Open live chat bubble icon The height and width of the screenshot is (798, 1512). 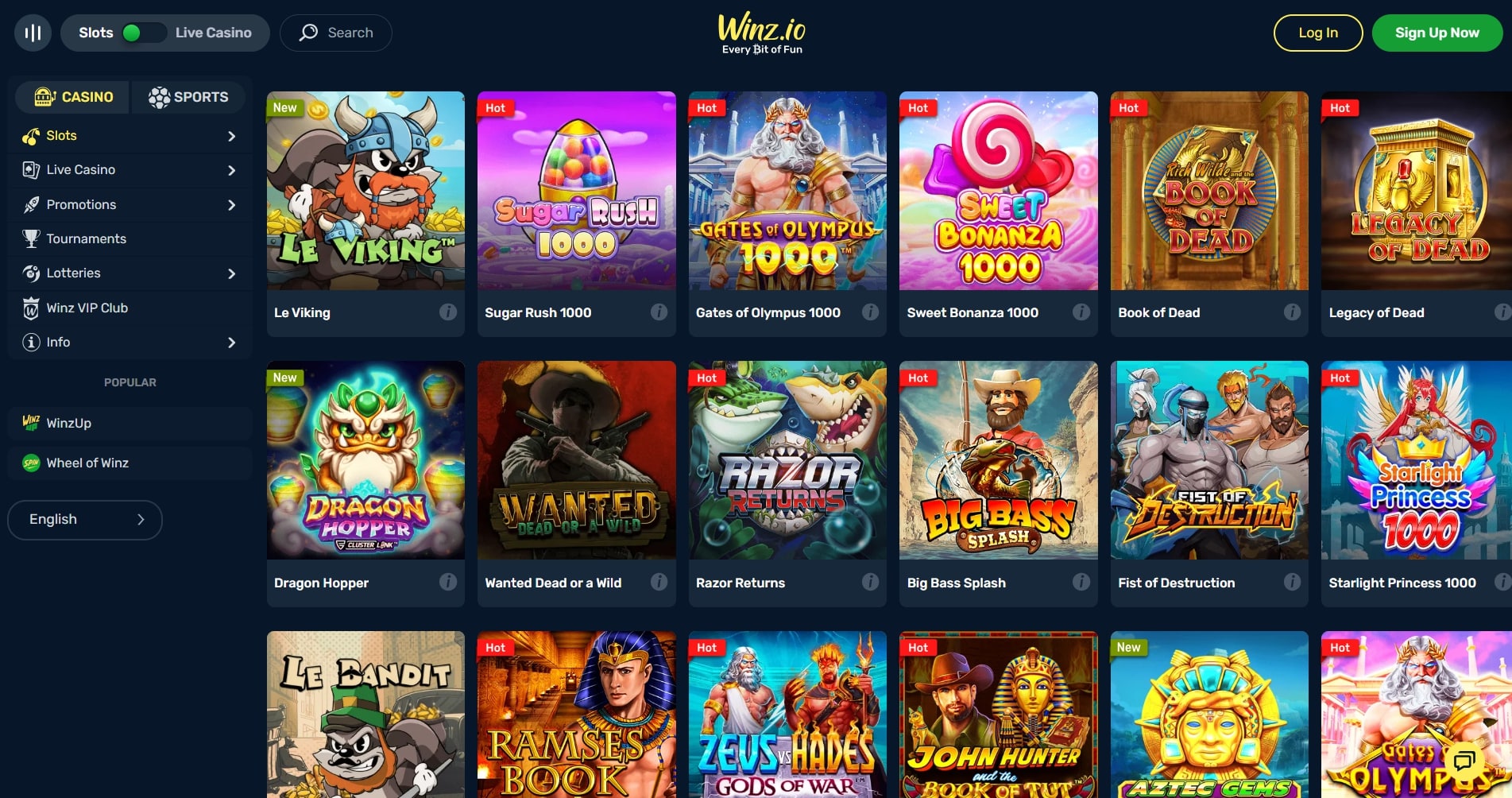[1464, 761]
